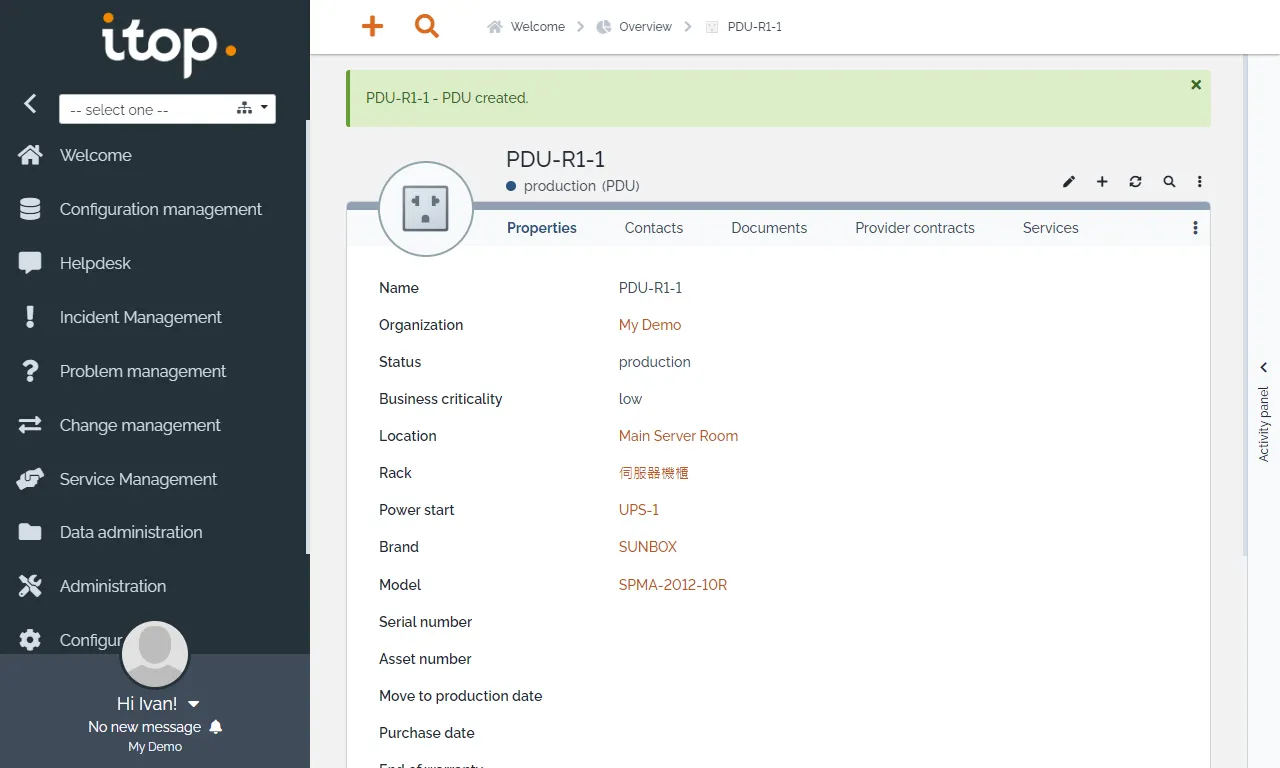Follow the SUNBOX brand link

click(x=648, y=547)
